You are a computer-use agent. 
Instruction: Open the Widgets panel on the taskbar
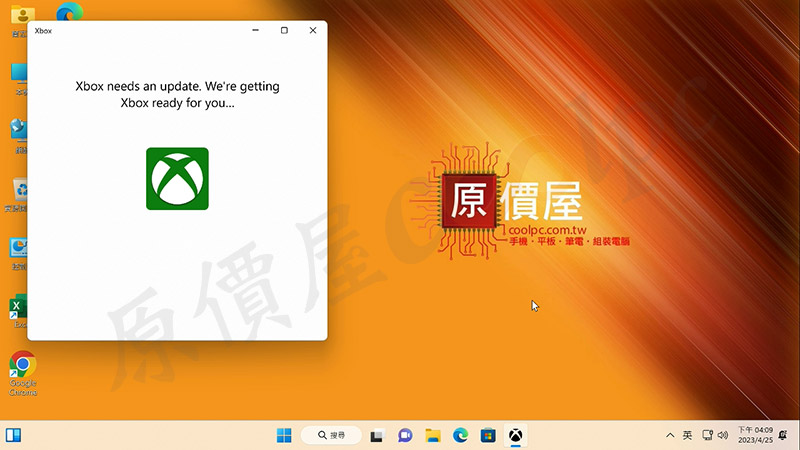click(x=14, y=435)
